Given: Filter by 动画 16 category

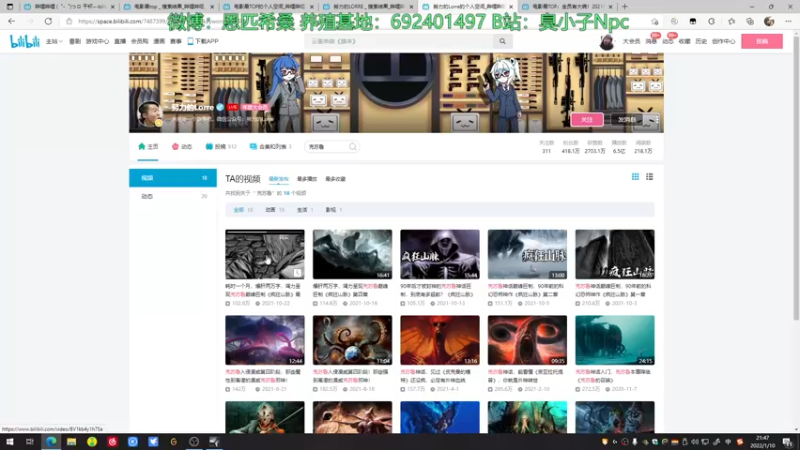Looking at the screenshot, I should click(x=274, y=210).
